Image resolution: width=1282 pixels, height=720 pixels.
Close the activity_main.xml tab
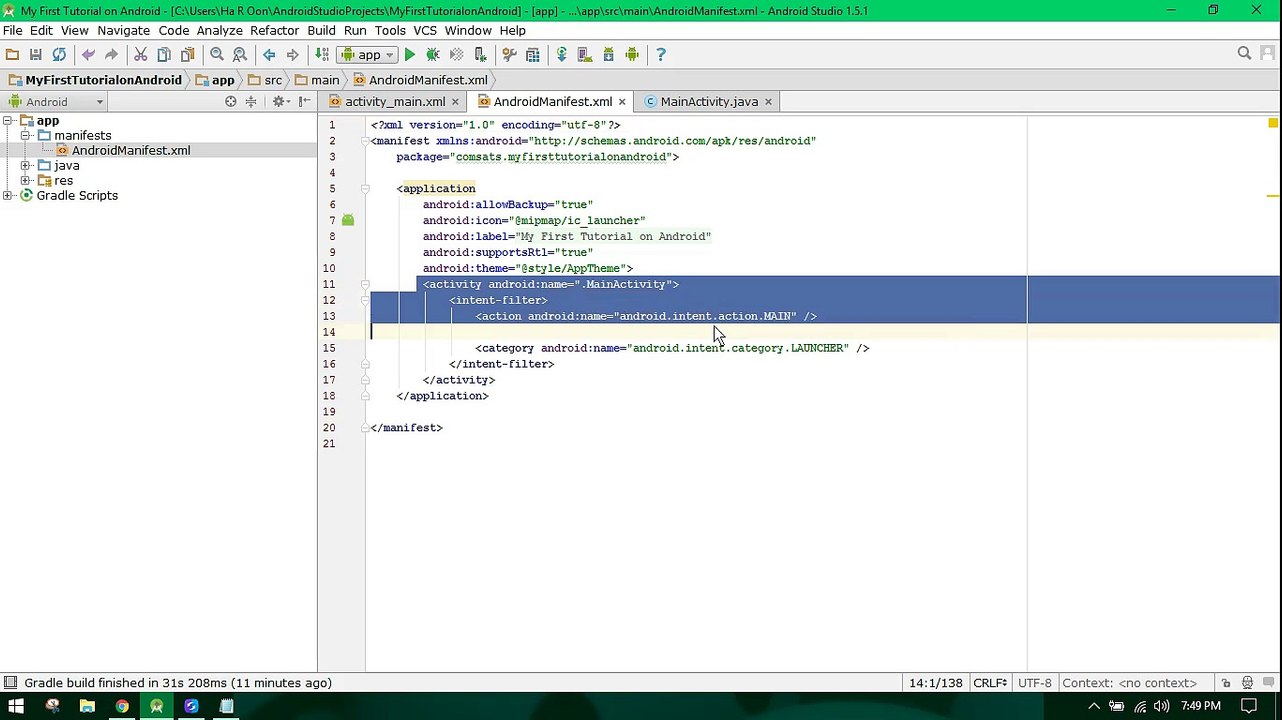(455, 102)
